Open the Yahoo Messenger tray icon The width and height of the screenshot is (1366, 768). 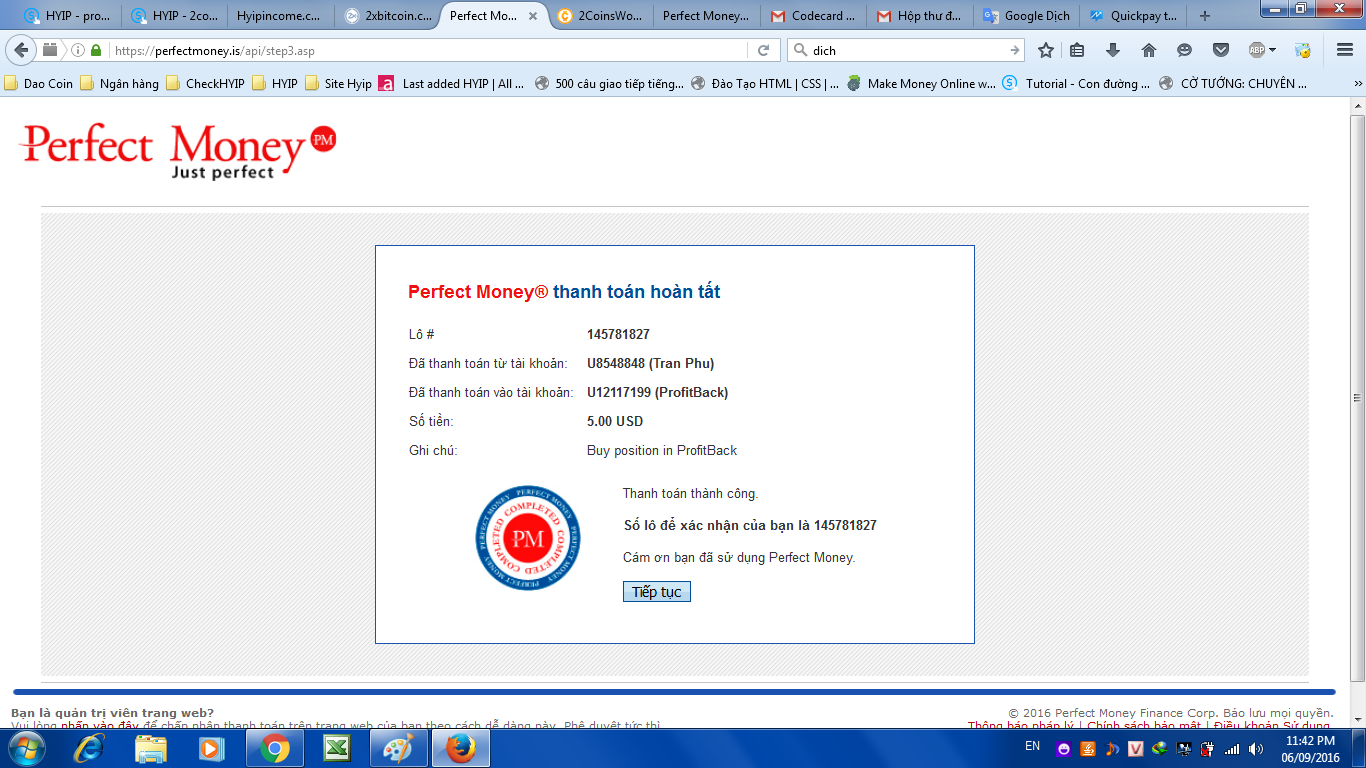coord(1063,748)
